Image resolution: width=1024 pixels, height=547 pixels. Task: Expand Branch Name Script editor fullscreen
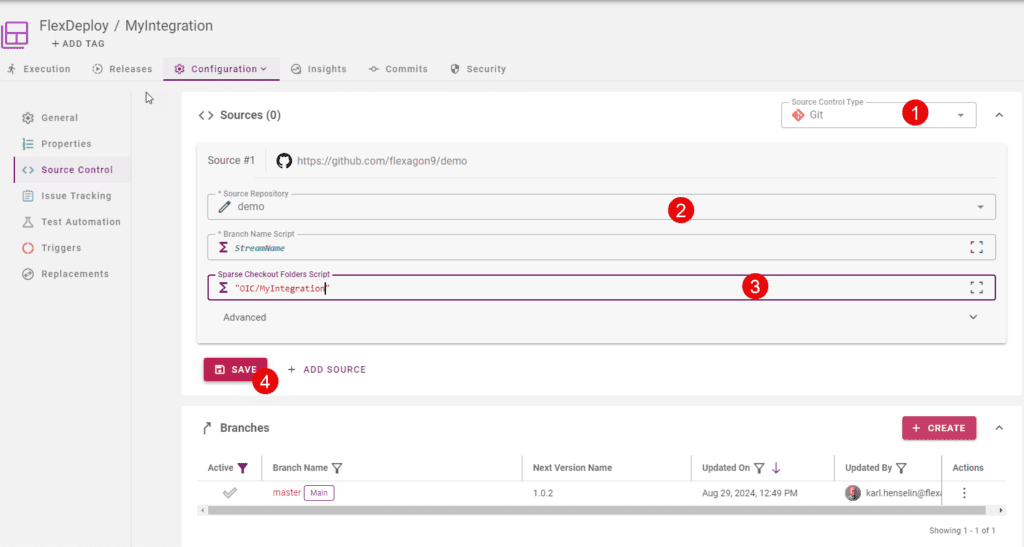point(976,247)
